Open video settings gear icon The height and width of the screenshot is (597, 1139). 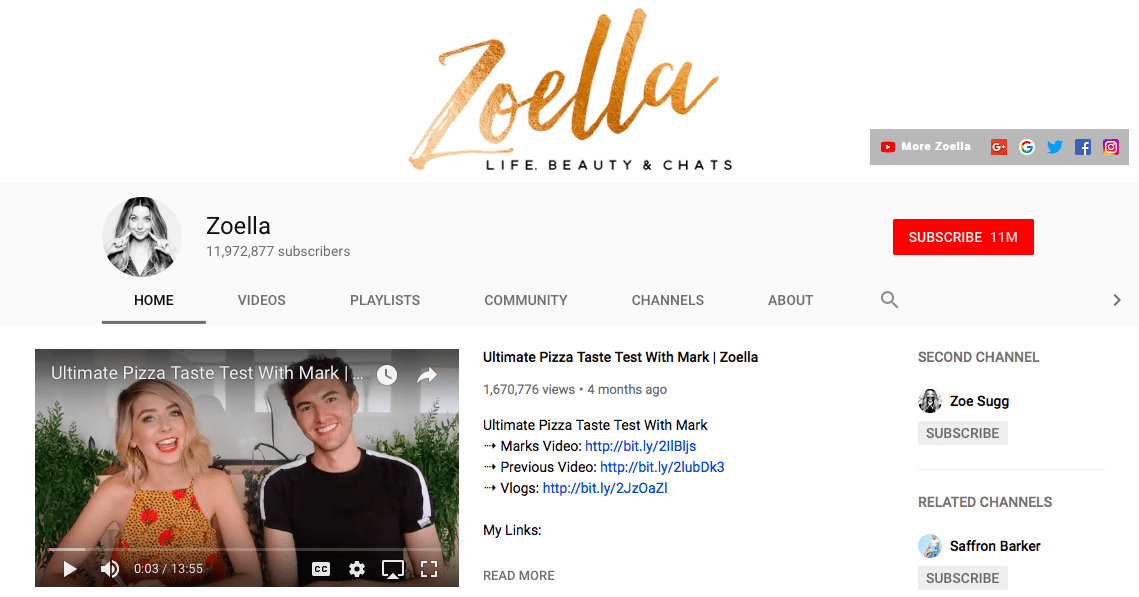(x=357, y=569)
